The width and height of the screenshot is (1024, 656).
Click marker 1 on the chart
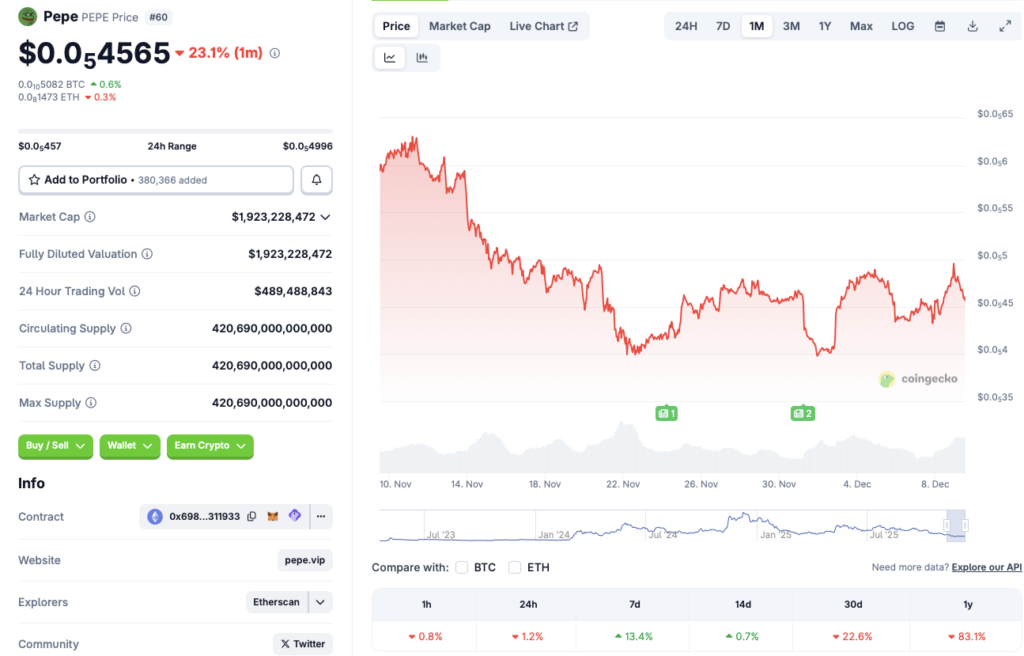tap(667, 412)
